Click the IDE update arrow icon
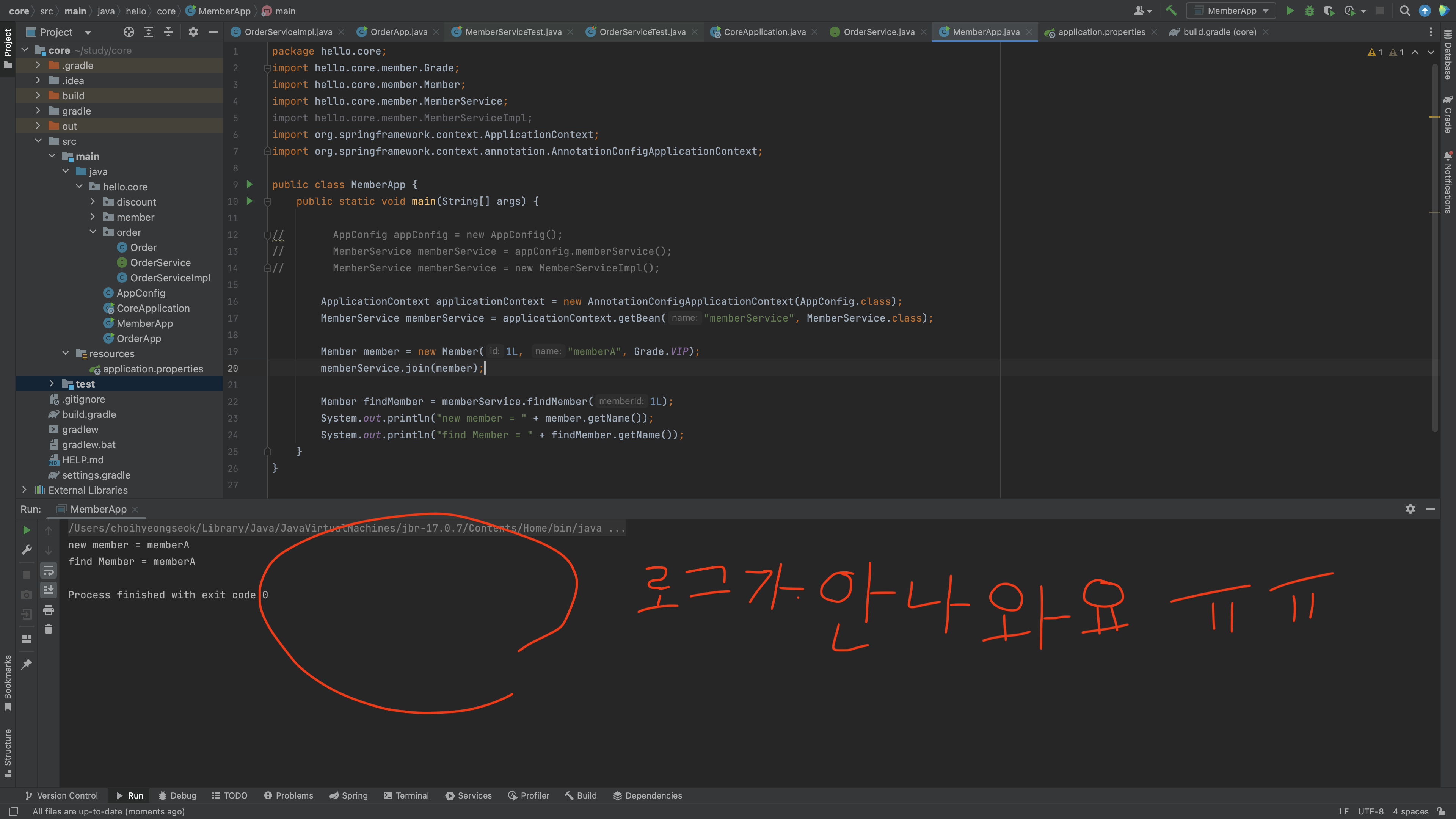The width and height of the screenshot is (1456, 819). point(1425,11)
